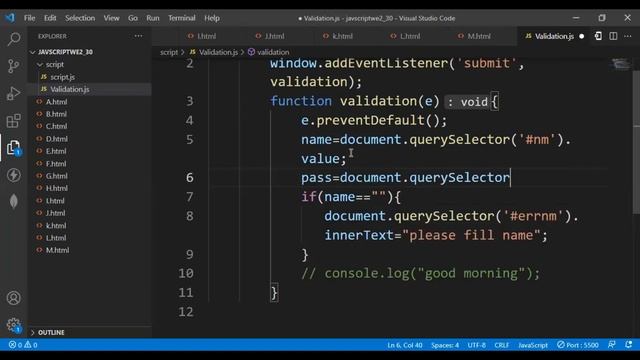
Task: Change indentation via Spaces: 4
Action: point(445,345)
